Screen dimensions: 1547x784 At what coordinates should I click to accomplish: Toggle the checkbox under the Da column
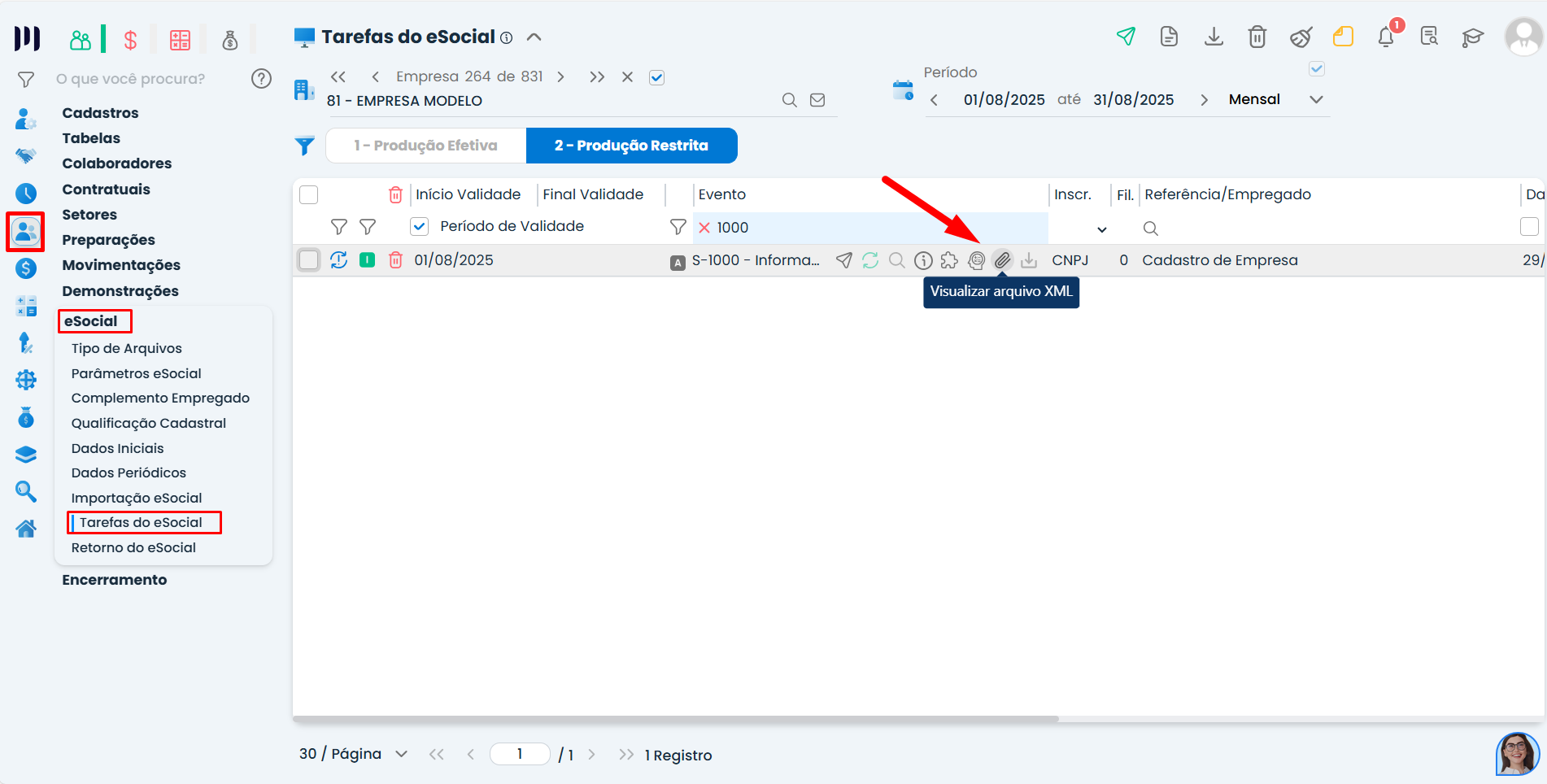[1529, 227]
